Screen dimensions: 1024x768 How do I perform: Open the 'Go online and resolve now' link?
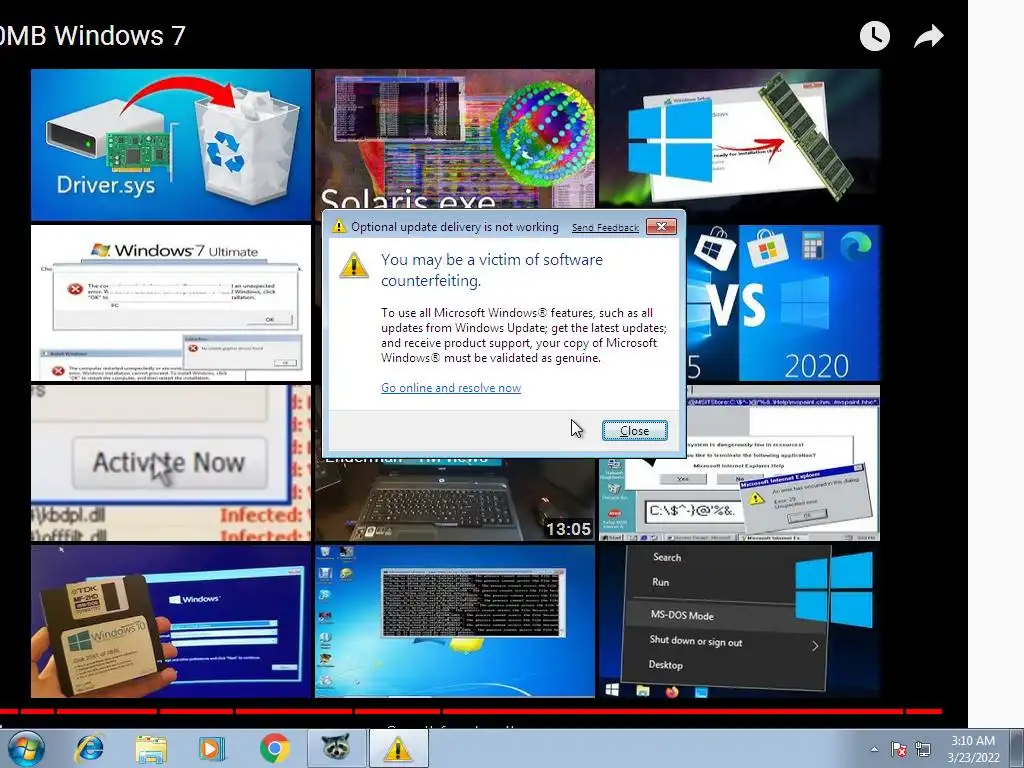click(451, 388)
